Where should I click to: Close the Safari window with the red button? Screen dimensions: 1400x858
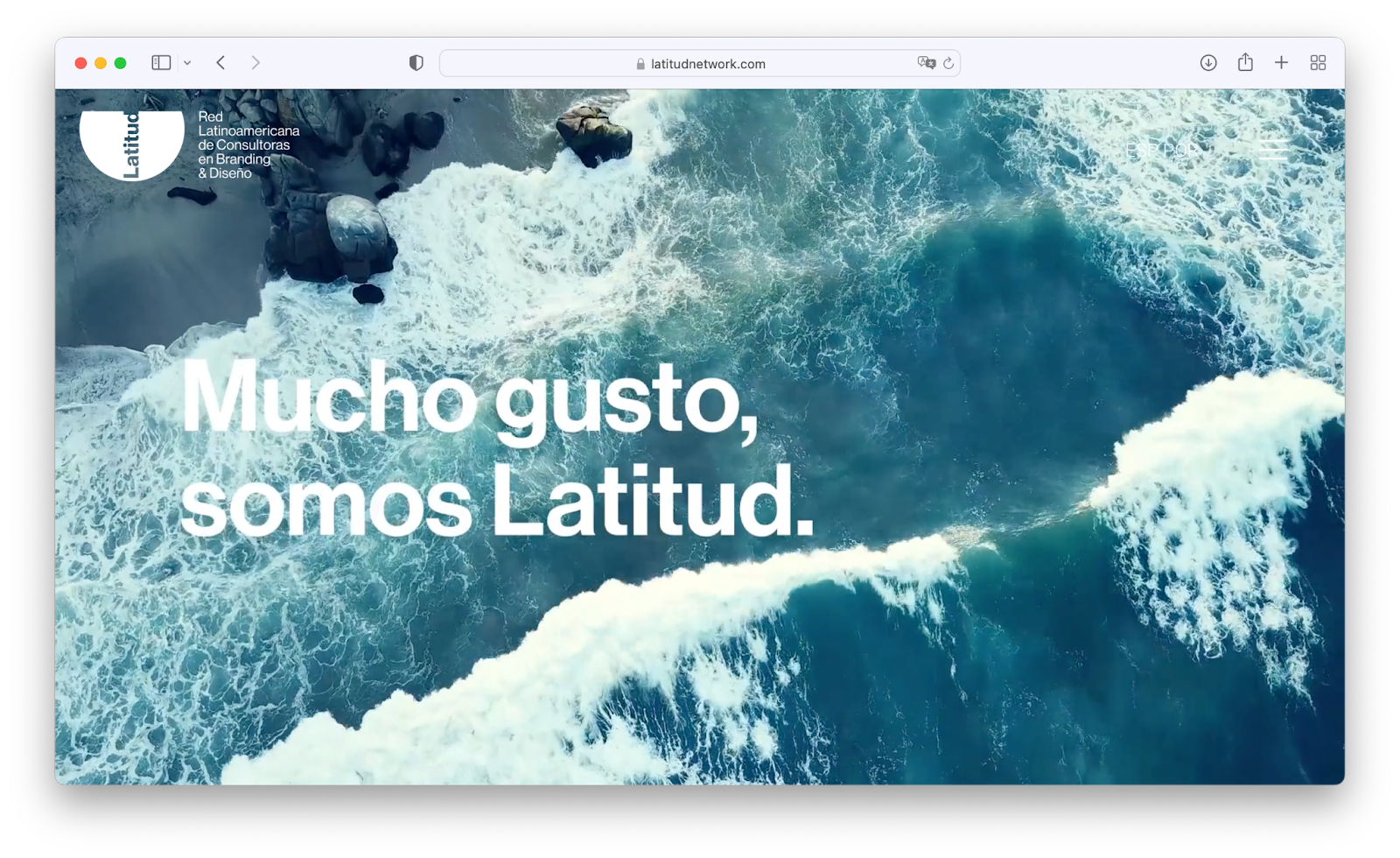click(x=80, y=63)
